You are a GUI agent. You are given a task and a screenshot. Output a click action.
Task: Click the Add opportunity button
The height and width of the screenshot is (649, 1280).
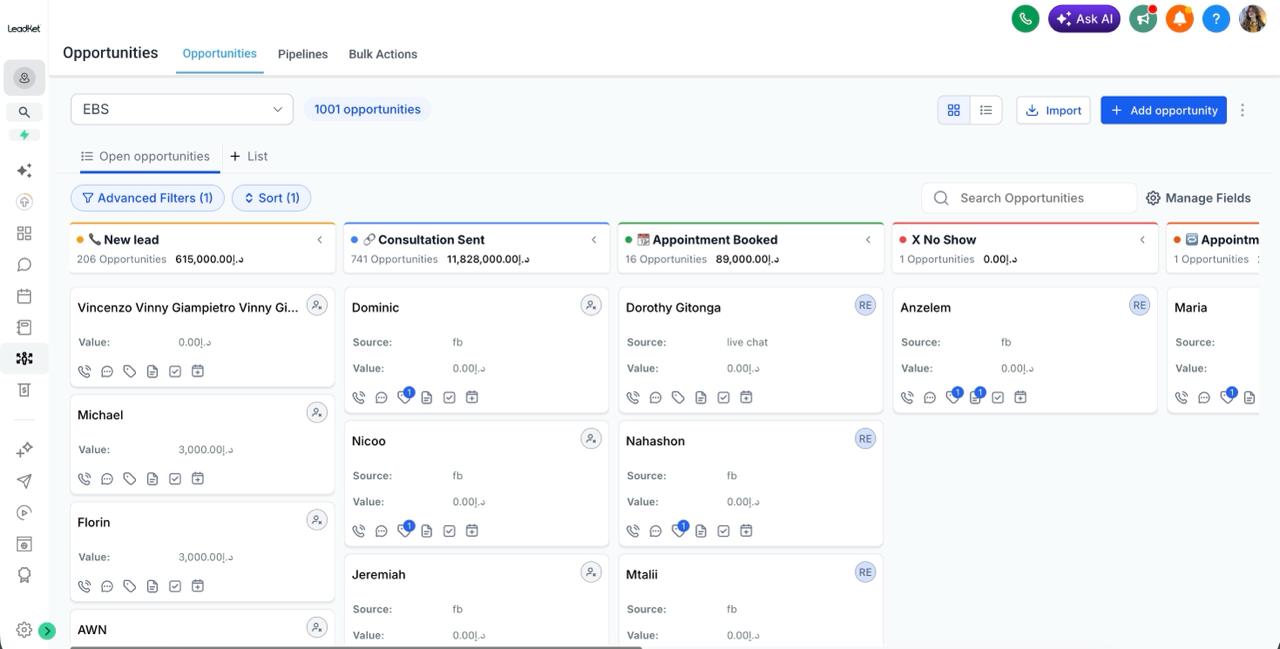pyautogui.click(x=1164, y=110)
